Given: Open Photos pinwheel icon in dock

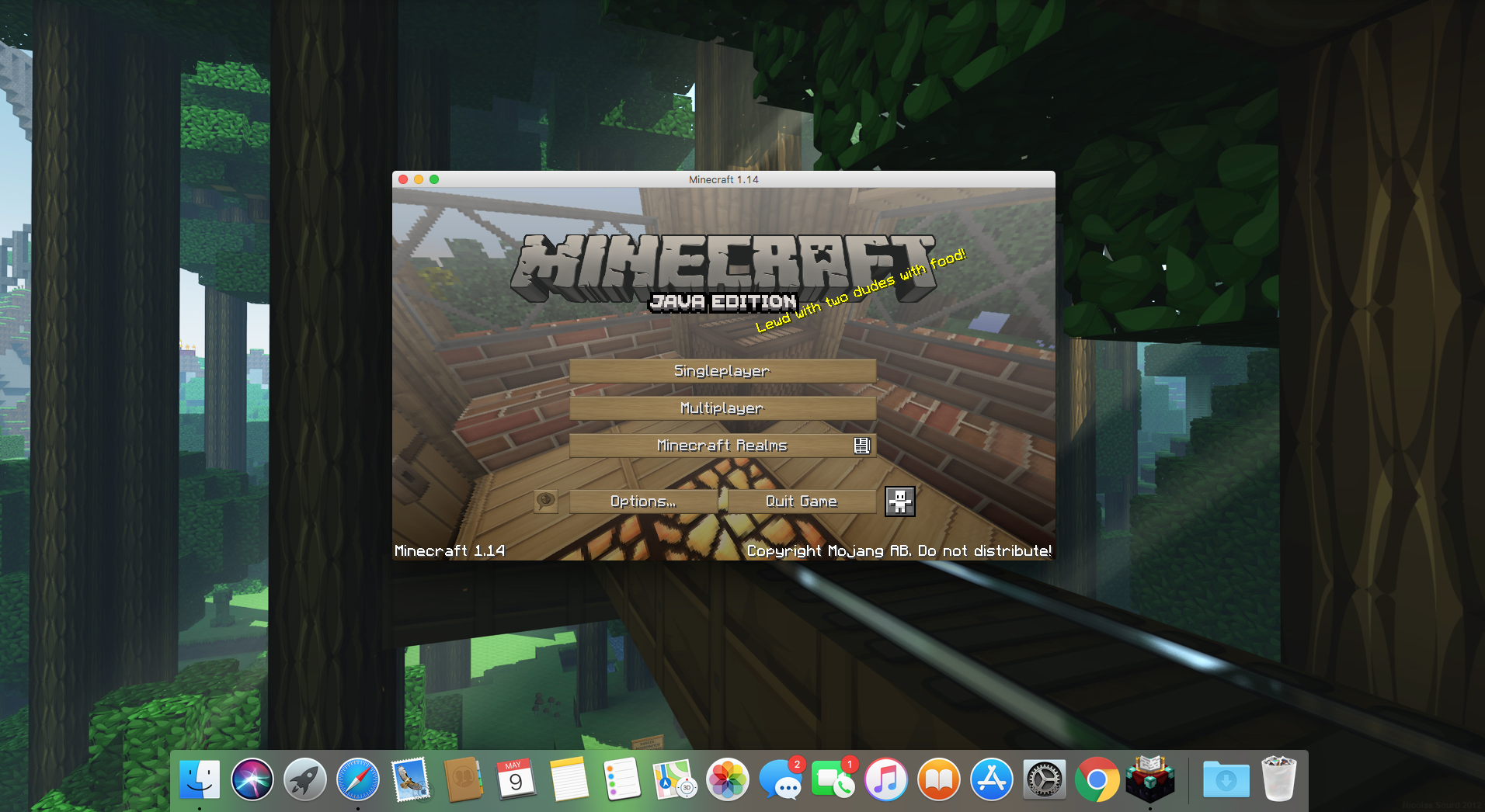Looking at the screenshot, I should pyautogui.click(x=728, y=779).
